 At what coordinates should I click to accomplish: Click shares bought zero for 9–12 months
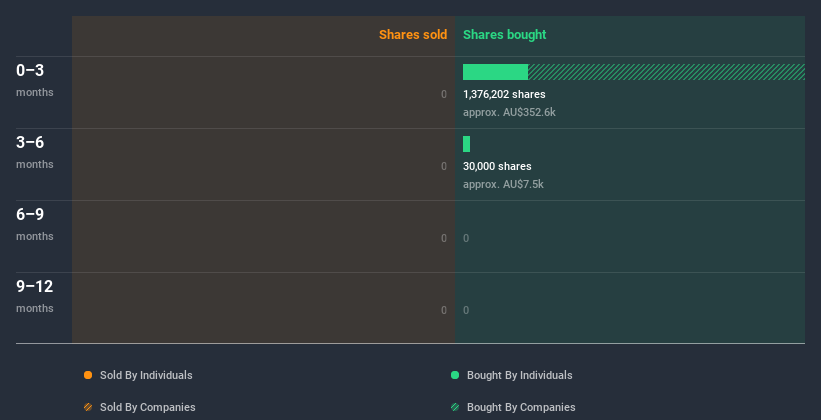pyautogui.click(x=466, y=310)
